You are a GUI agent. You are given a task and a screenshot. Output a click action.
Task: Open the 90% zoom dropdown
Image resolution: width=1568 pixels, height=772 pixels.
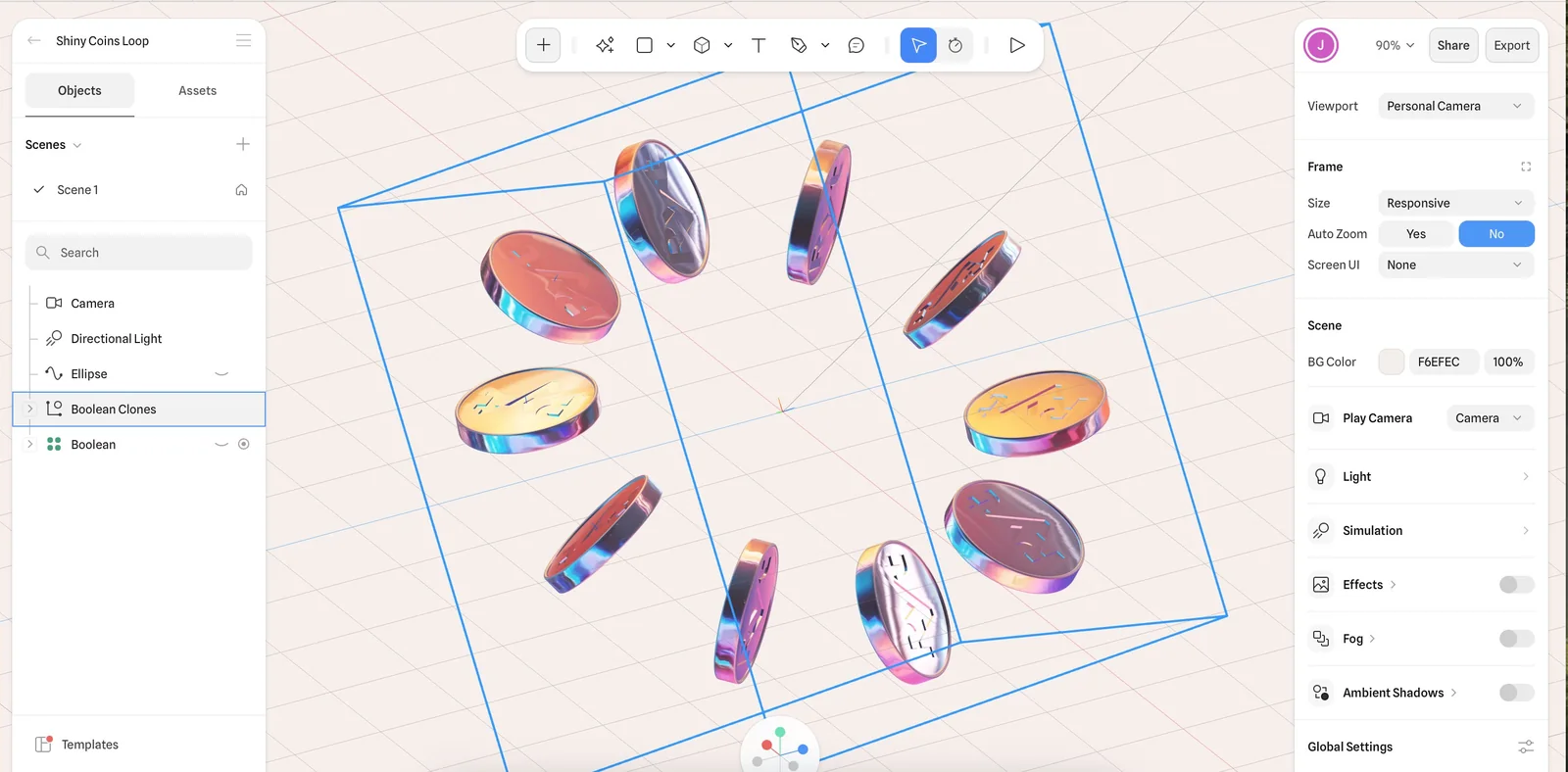point(1395,45)
